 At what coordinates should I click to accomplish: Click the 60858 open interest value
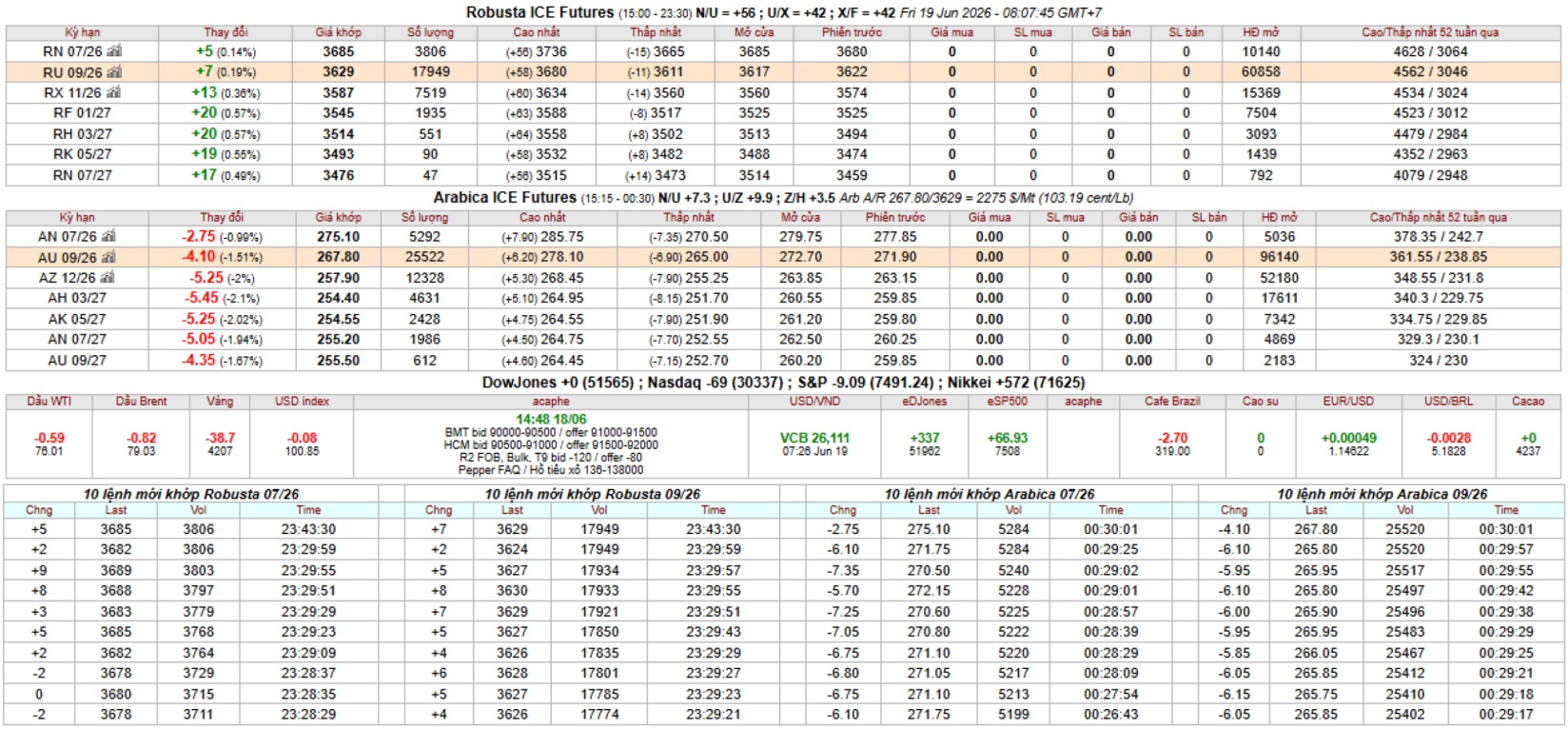coord(1261,72)
